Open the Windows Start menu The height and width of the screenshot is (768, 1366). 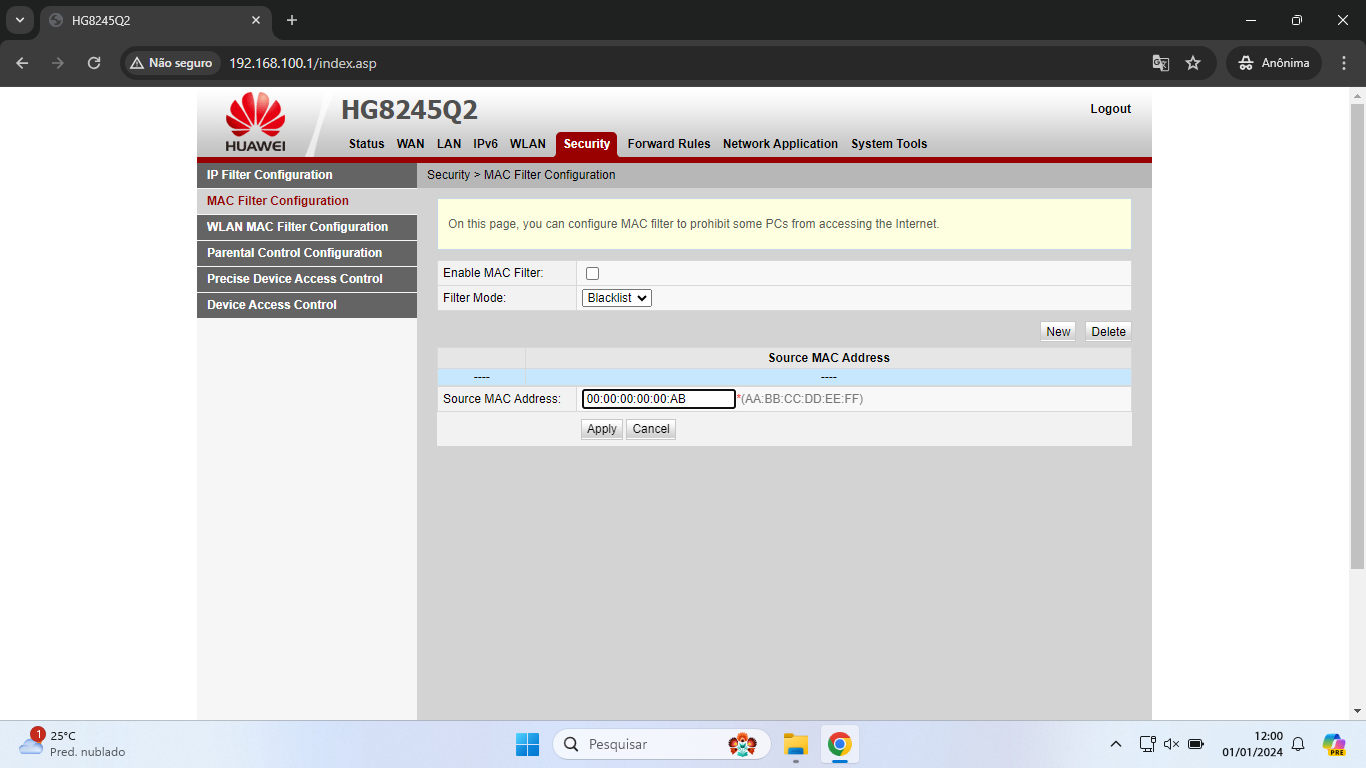click(527, 744)
